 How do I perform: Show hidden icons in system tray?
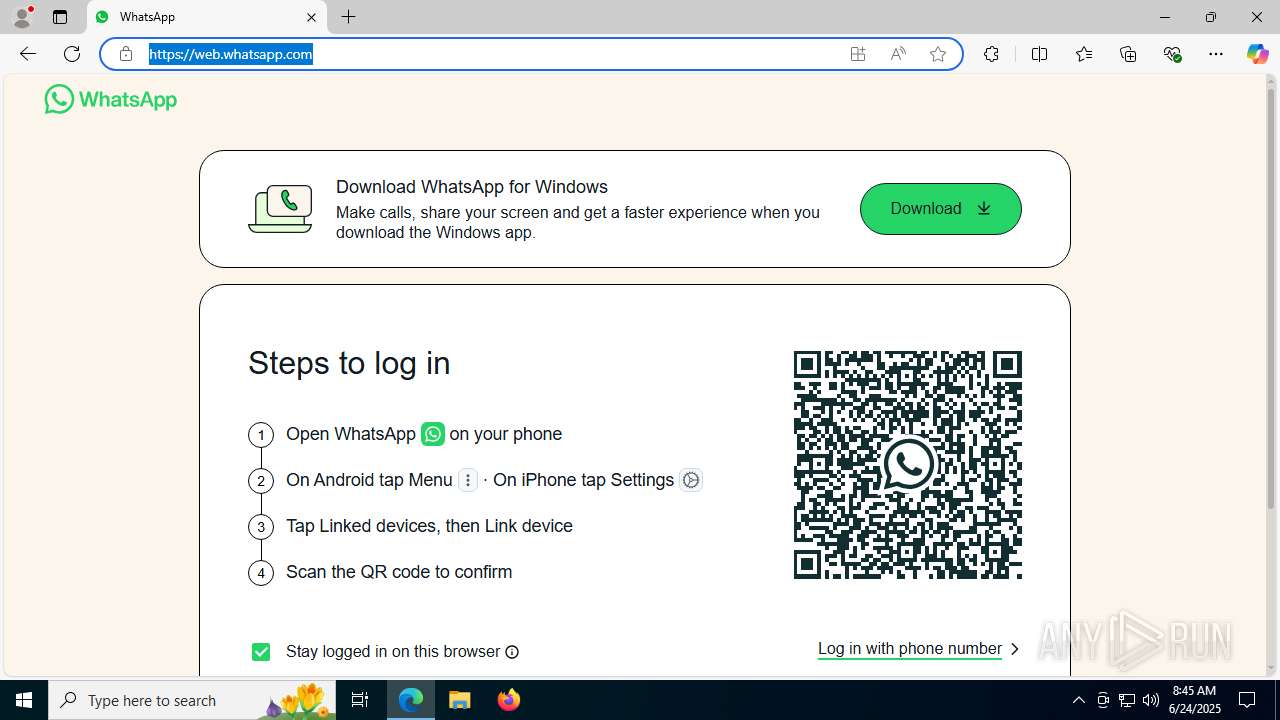pos(1078,700)
